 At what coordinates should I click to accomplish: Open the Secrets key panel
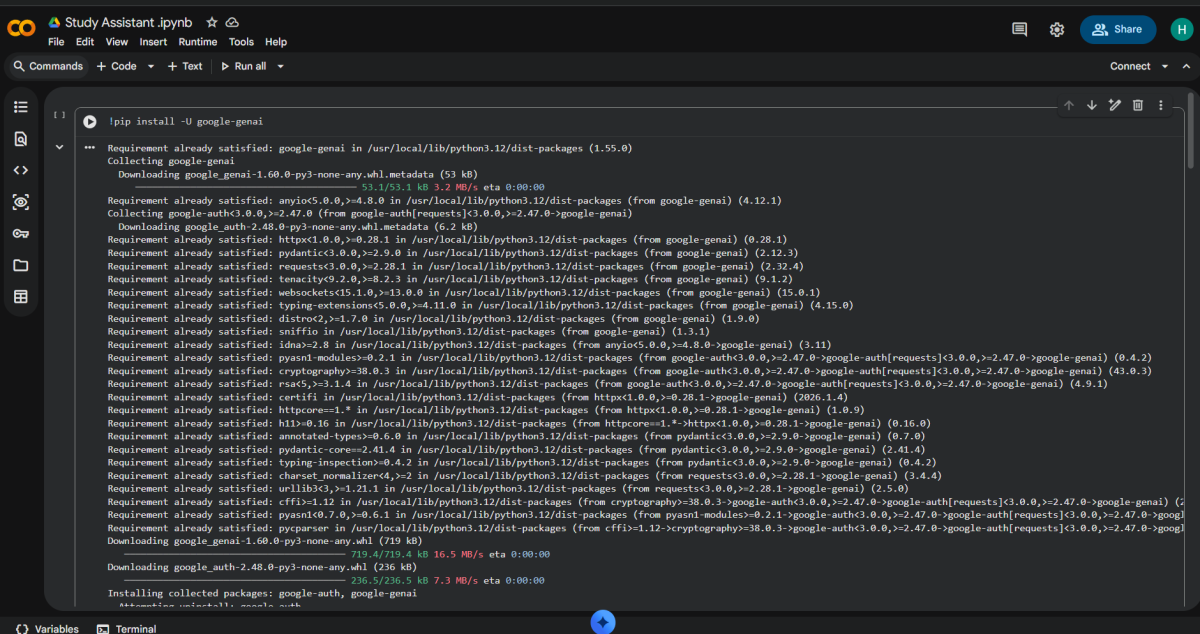[x=21, y=233]
